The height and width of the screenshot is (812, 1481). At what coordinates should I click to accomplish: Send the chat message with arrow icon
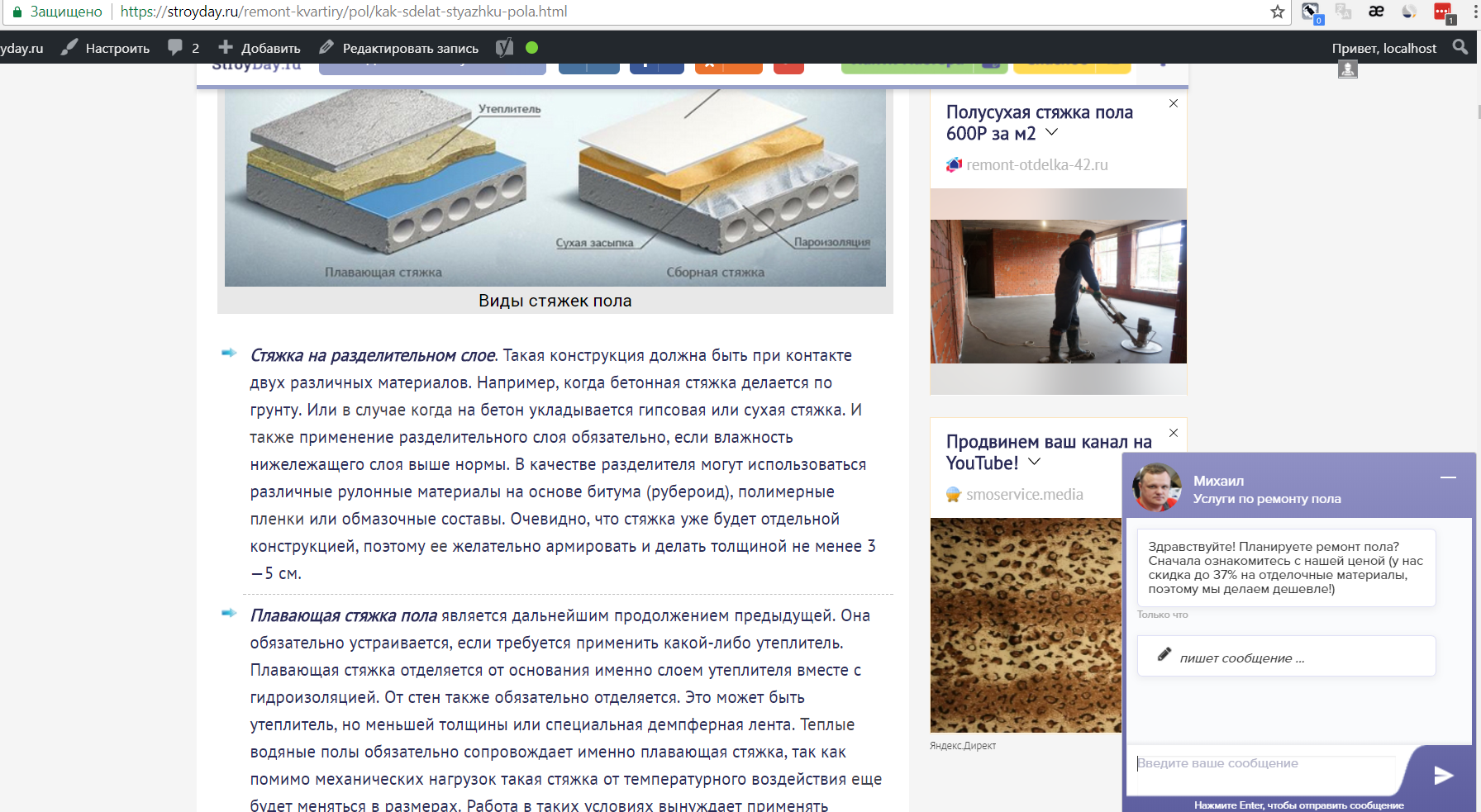[x=1443, y=774]
